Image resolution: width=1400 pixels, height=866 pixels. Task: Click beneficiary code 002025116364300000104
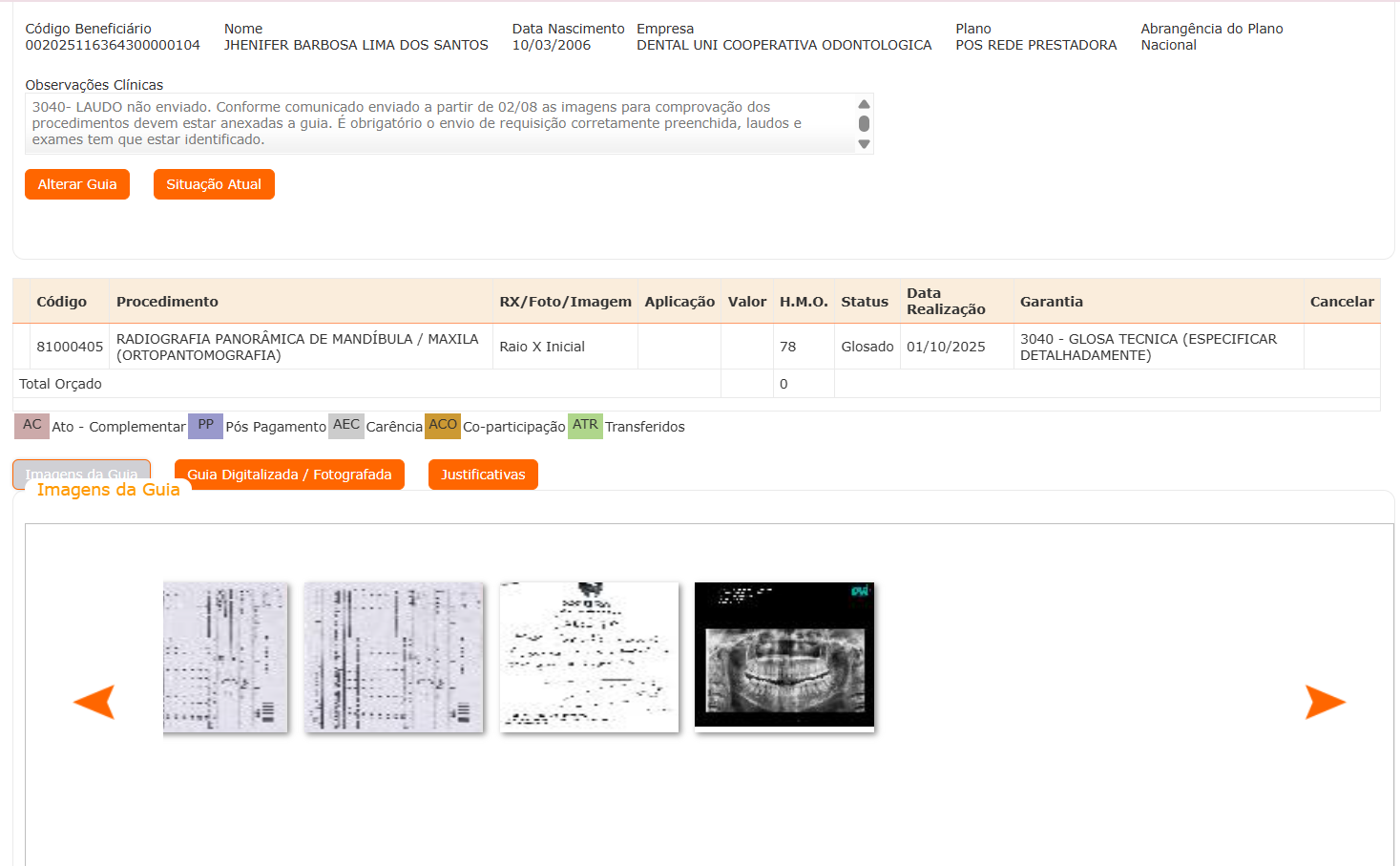coord(113,45)
